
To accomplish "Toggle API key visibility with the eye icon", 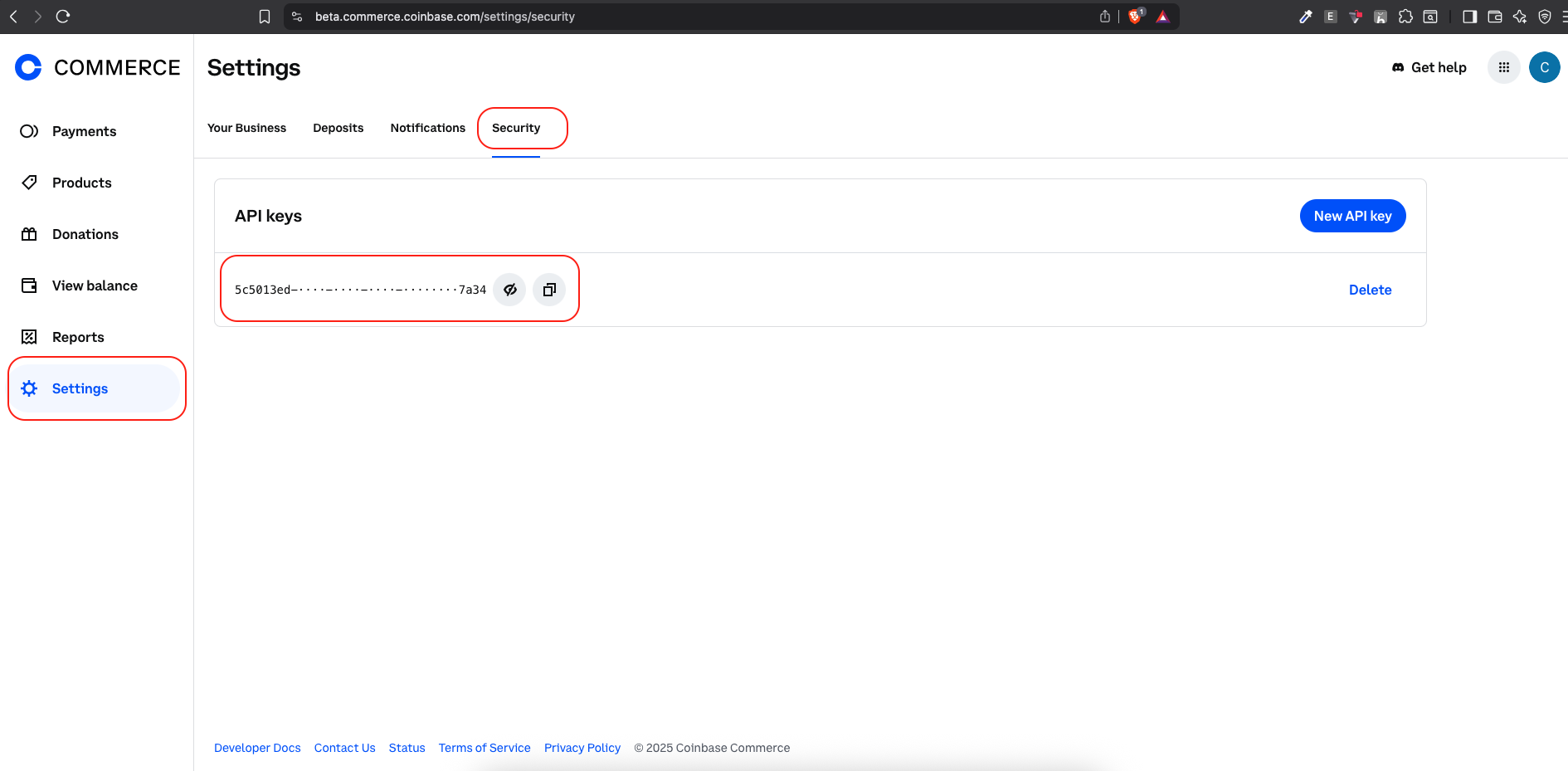I will click(x=509, y=289).
